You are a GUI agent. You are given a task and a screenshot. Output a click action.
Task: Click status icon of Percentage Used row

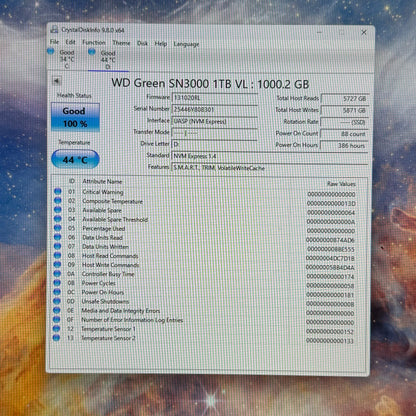pyautogui.click(x=58, y=228)
